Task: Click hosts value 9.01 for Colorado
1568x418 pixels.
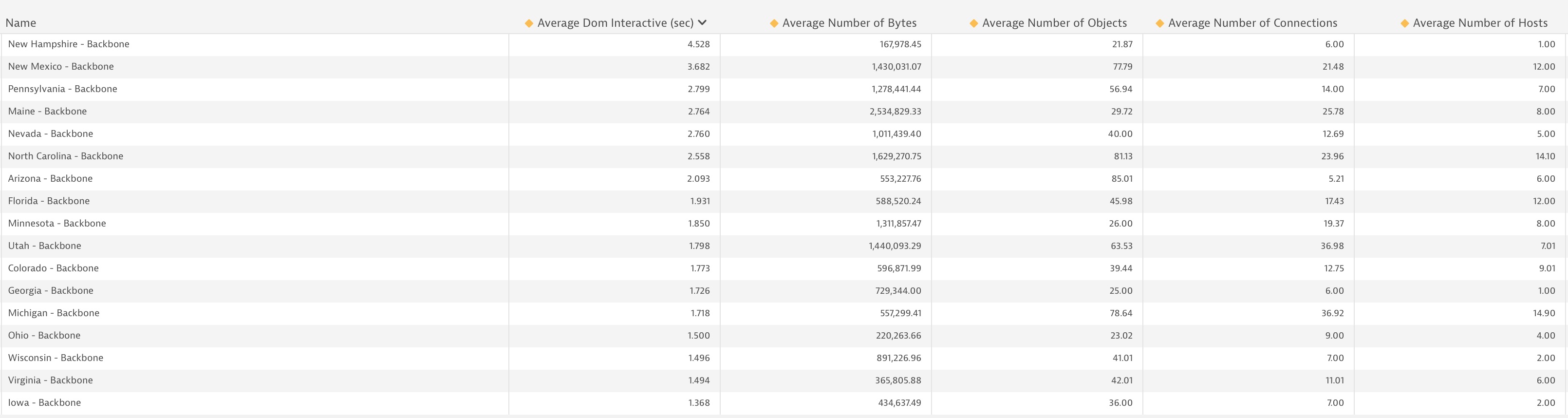Action: click(1547, 268)
